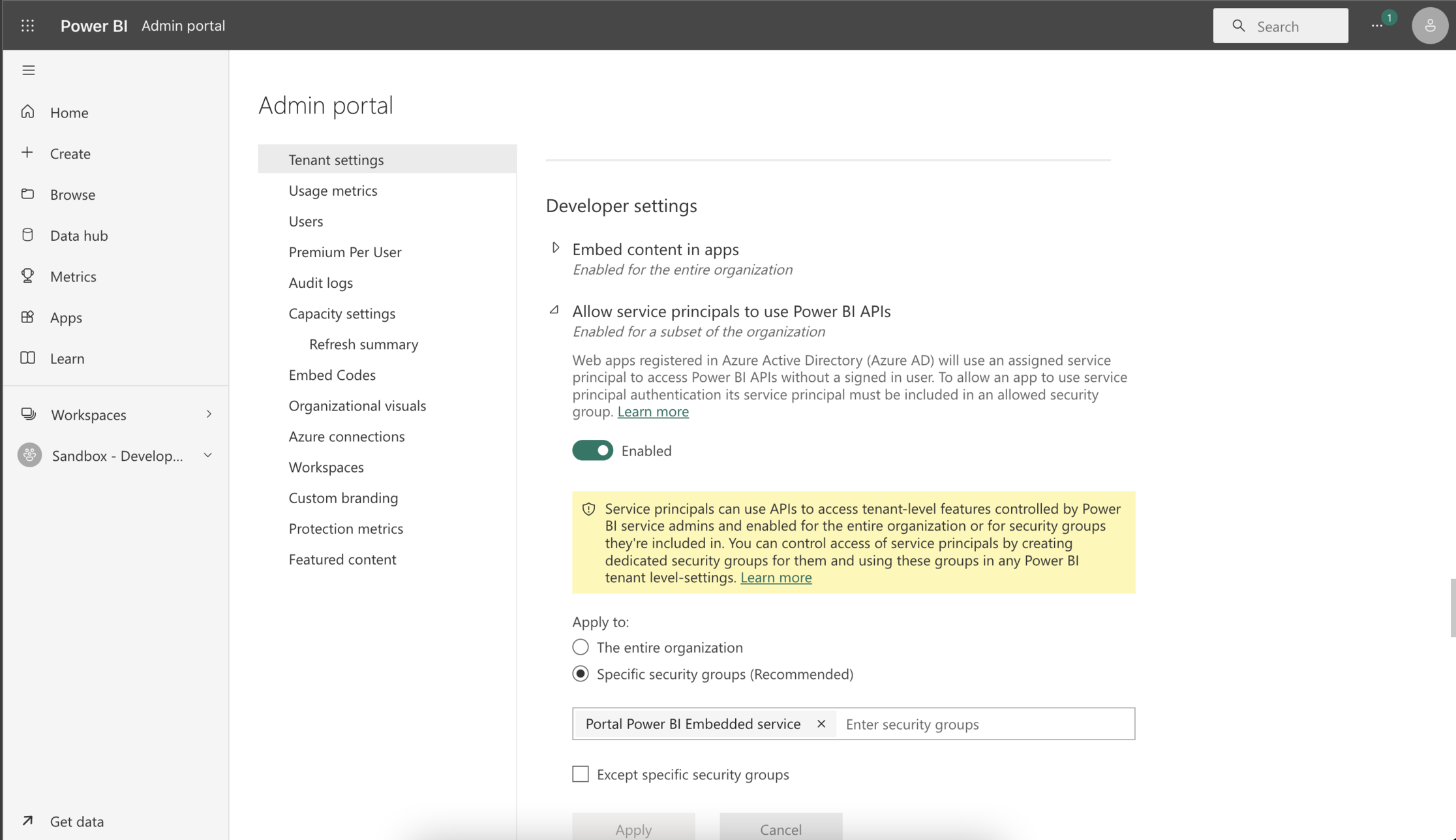Select The entire organization radio option
Screen dimensions: 1456x840
[x=580, y=647]
